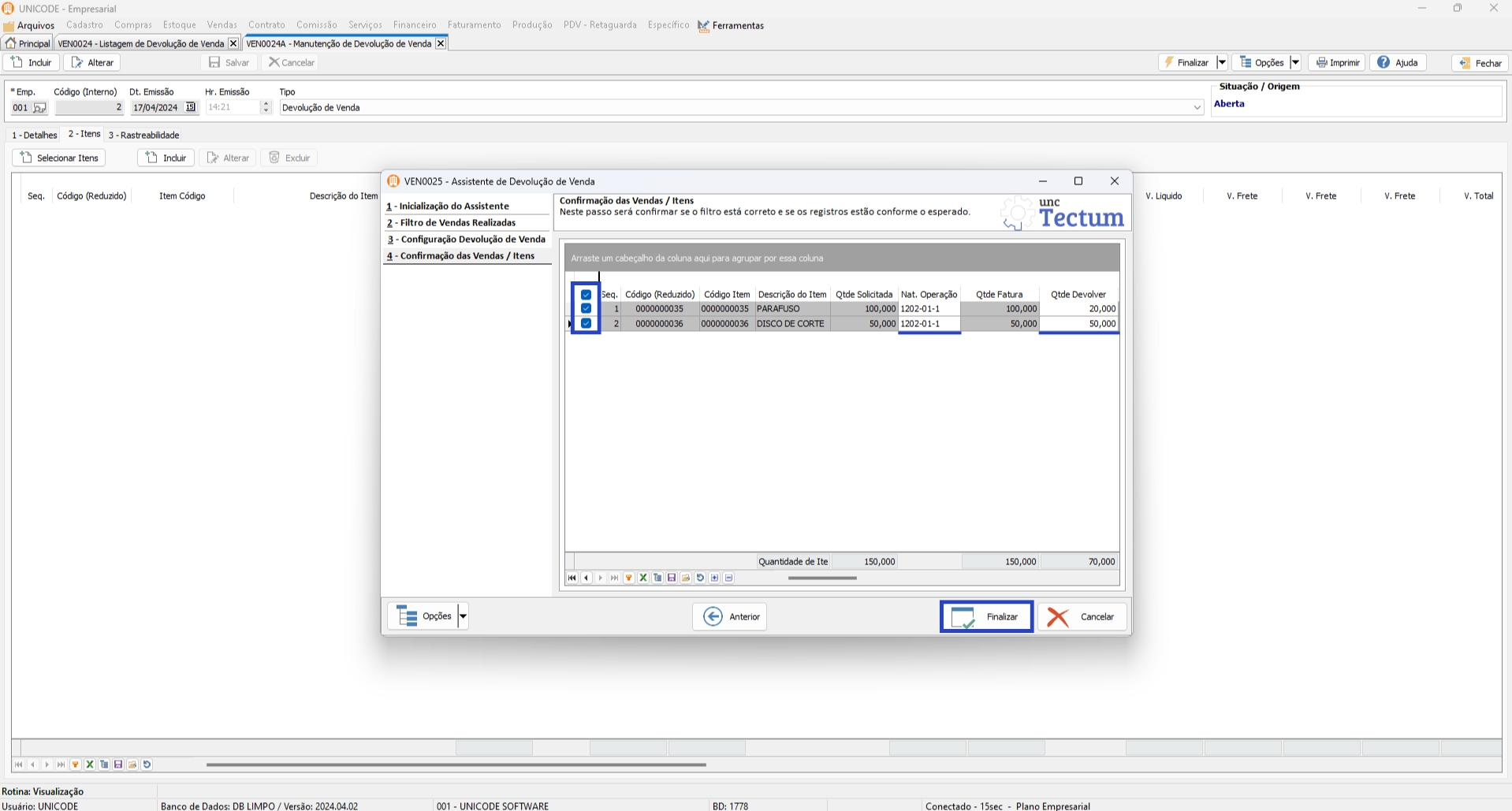Uncheck the DISCO DE CORTE row checkbox
1512x811 pixels.
586,323
